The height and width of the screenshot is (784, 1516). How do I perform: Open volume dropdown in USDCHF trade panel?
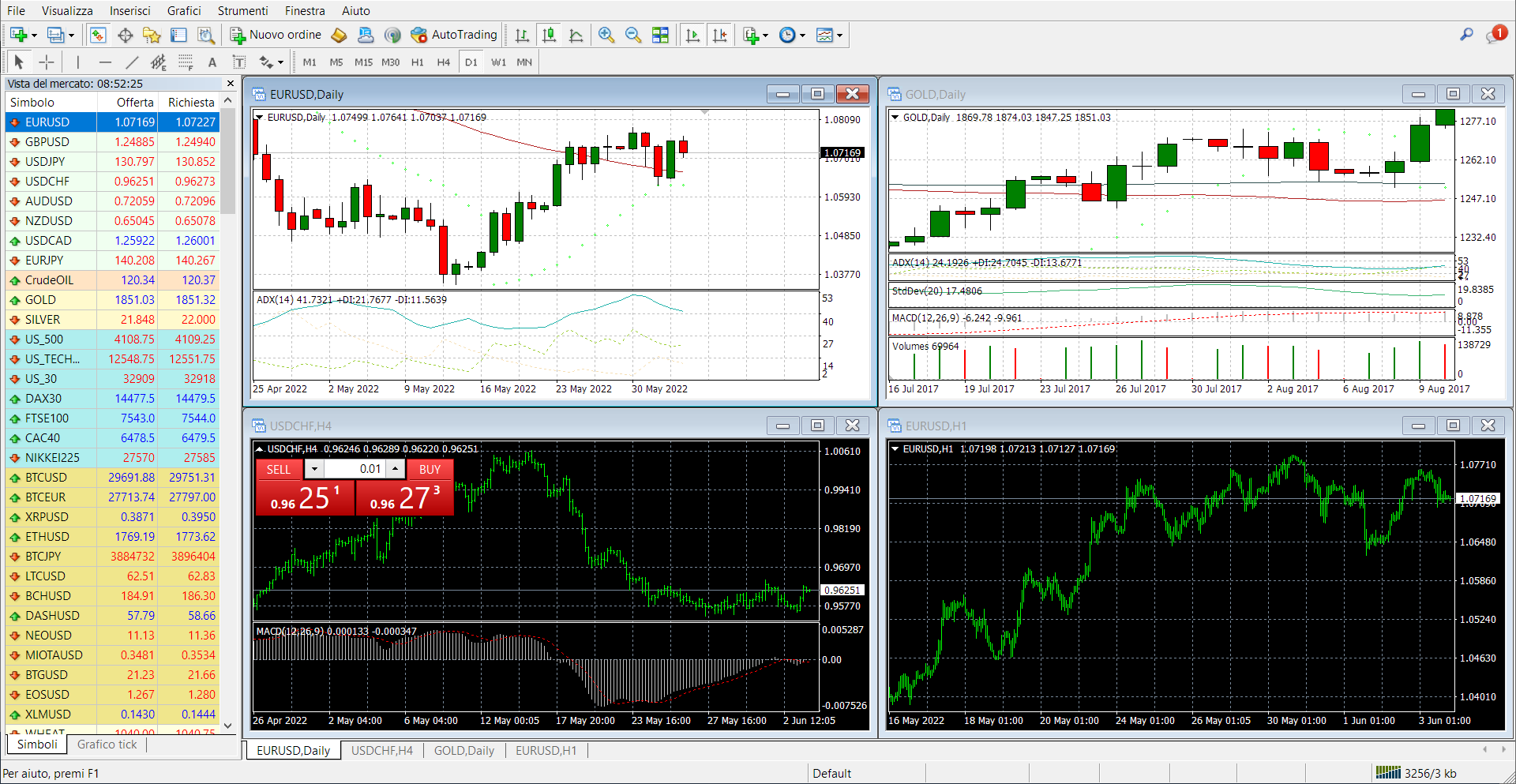pyautogui.click(x=314, y=469)
